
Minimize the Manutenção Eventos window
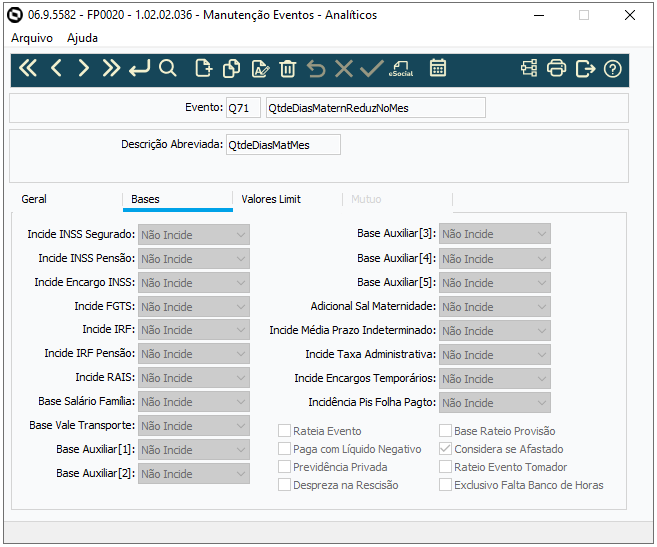click(539, 16)
